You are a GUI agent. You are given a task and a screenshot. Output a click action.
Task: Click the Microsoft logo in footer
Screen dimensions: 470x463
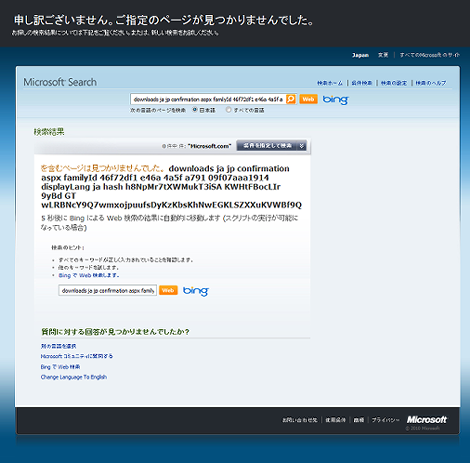click(427, 419)
